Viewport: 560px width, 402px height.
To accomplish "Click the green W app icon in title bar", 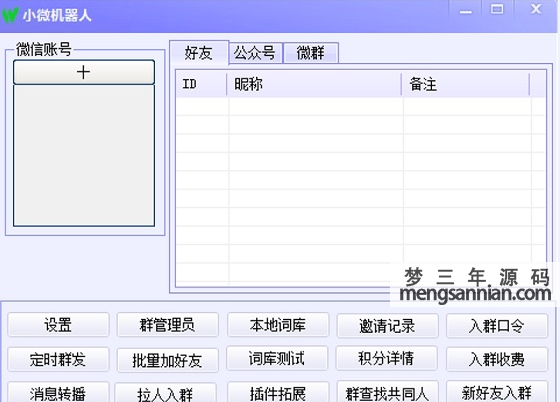I will click(10, 15).
